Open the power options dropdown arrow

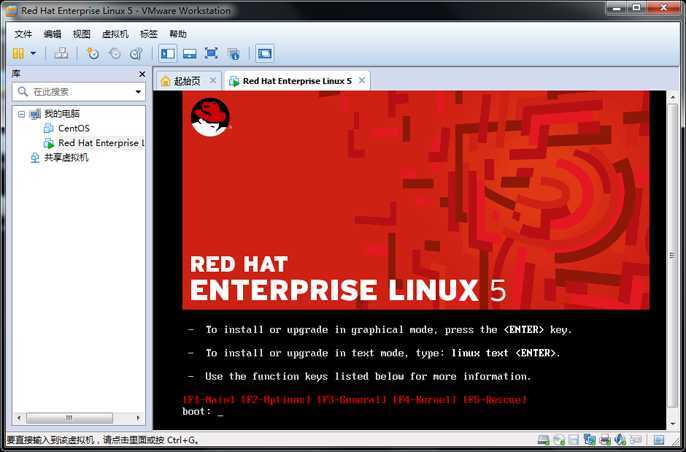[33, 54]
